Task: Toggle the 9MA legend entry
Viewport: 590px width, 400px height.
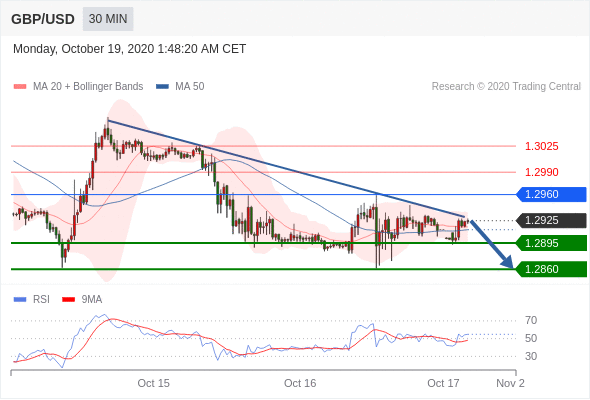Action: point(92,300)
